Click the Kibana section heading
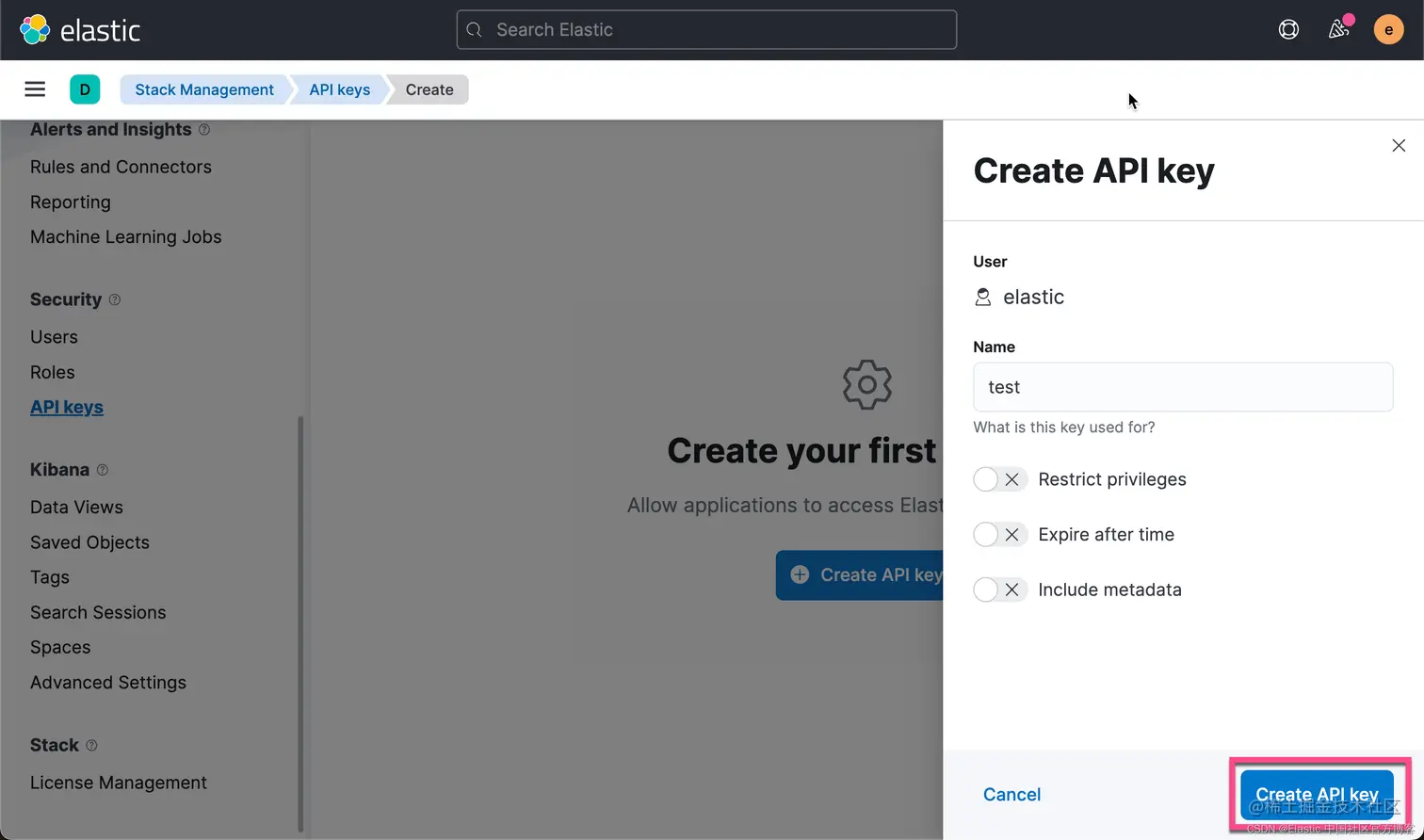This screenshot has width=1424, height=840. [60, 470]
